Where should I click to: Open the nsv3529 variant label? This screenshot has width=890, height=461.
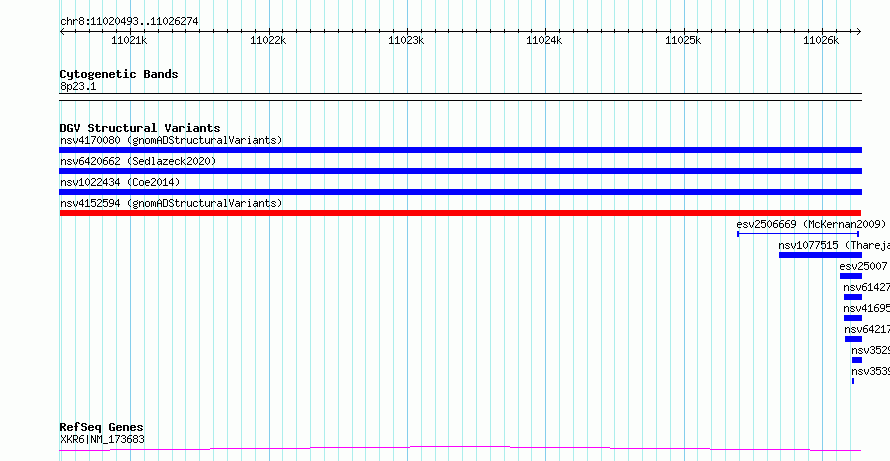coord(870,350)
